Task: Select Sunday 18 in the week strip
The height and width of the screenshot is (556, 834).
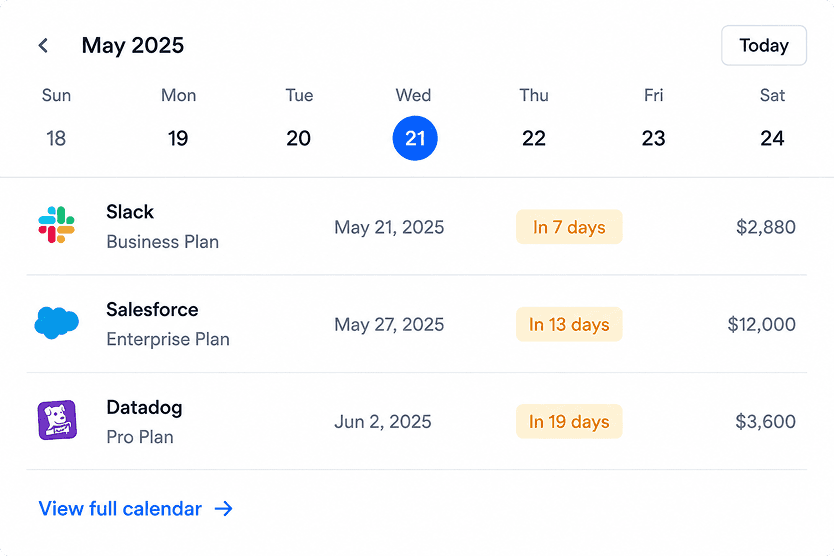Action: click(x=56, y=138)
